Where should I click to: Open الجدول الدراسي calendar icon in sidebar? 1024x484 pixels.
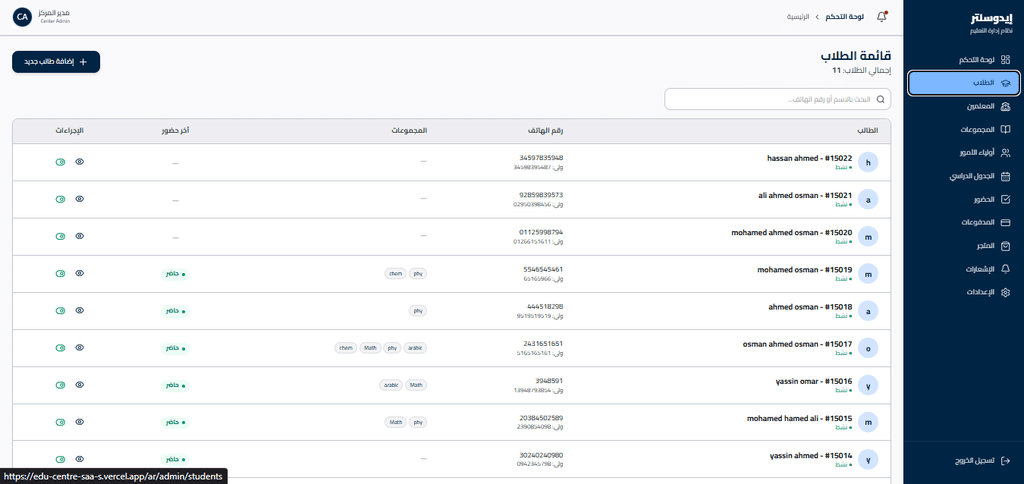(x=1006, y=176)
